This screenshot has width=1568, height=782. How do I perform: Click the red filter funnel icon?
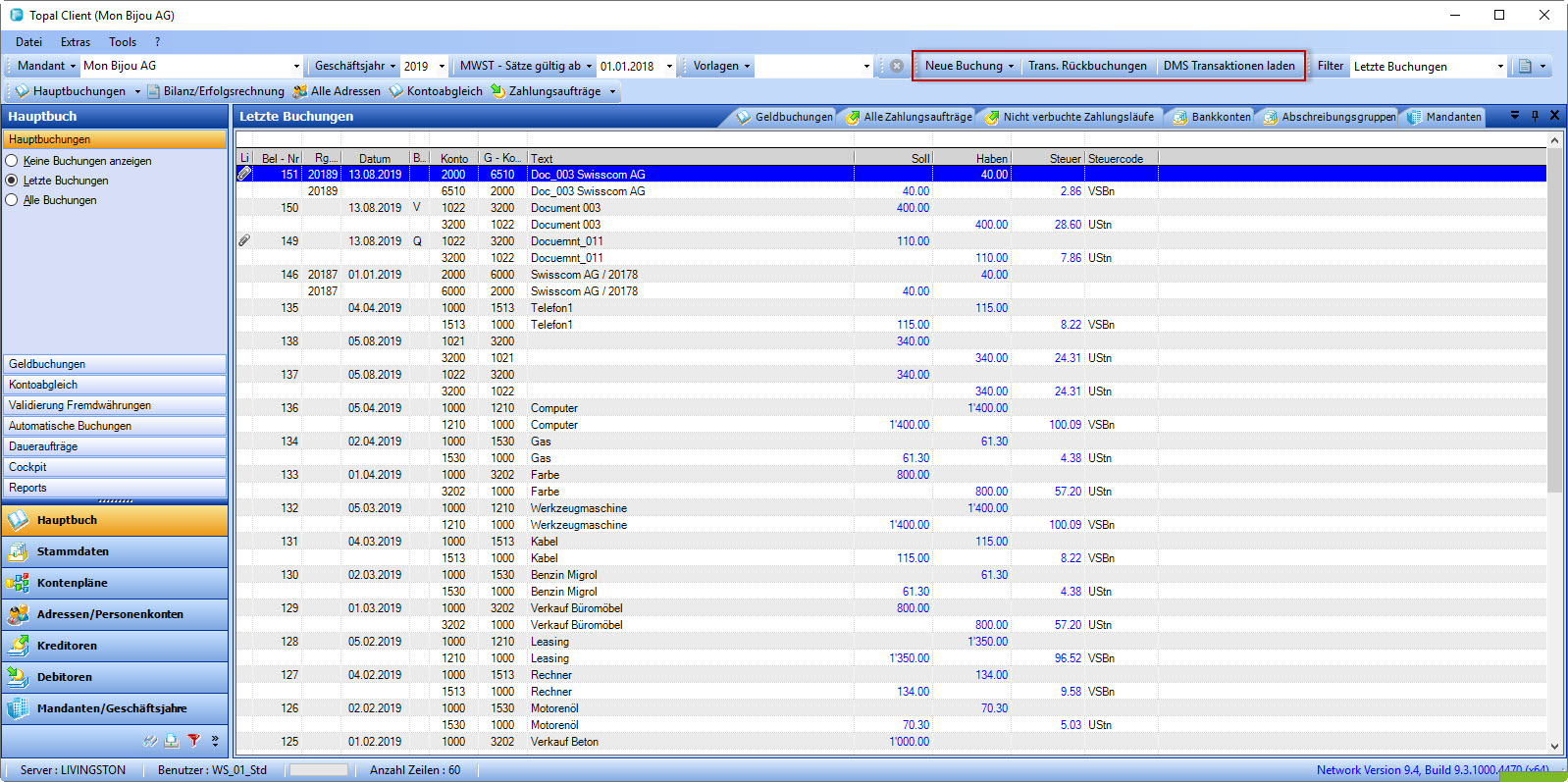(x=193, y=741)
